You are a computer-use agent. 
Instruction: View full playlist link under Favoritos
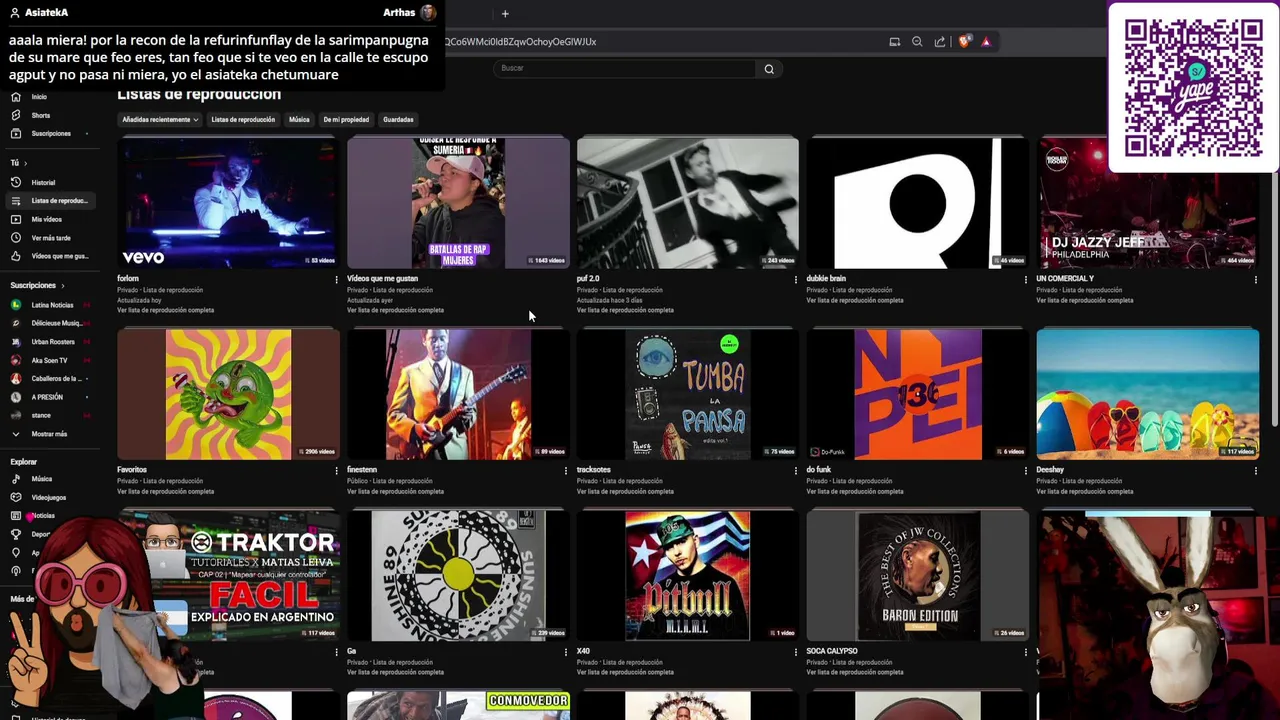[x=165, y=491]
